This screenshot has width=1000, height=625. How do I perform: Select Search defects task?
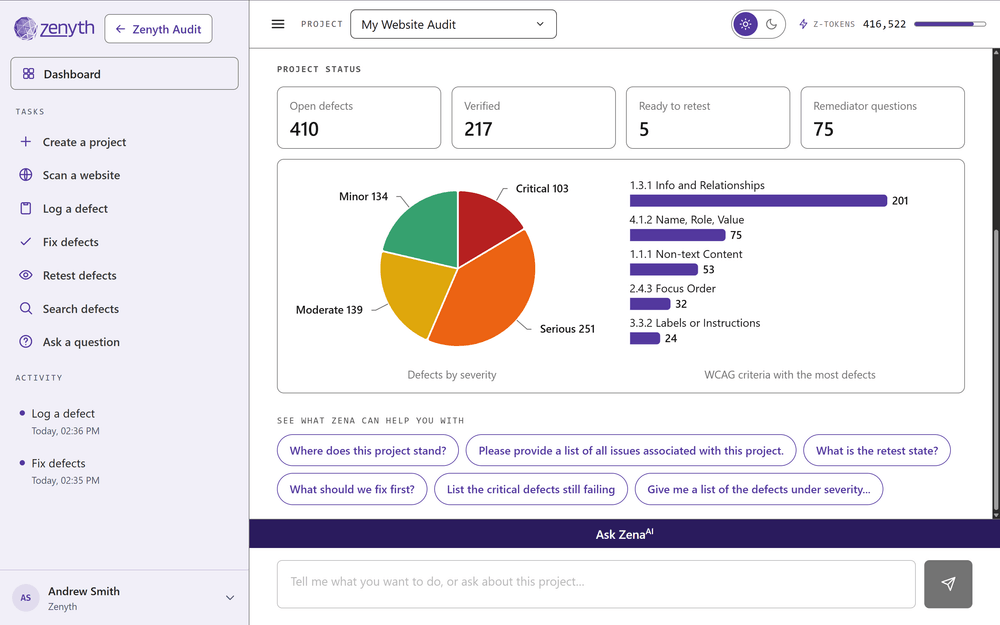click(80, 309)
